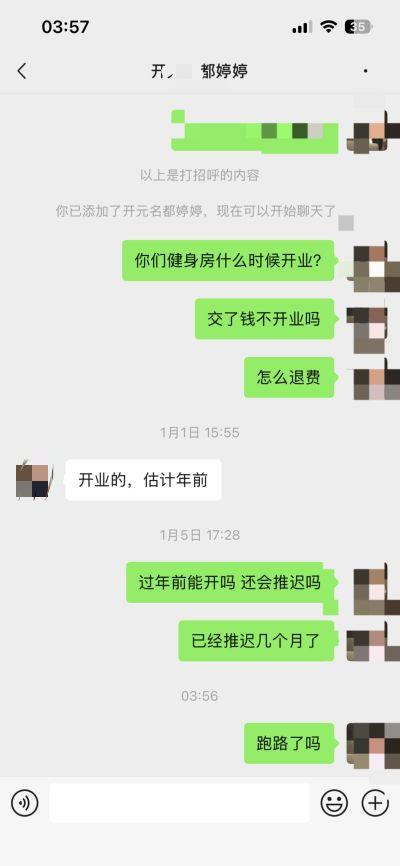Screen dimensions: 400x866
Task: Switch to voice input with the speaker icon
Action: pos(25,802)
